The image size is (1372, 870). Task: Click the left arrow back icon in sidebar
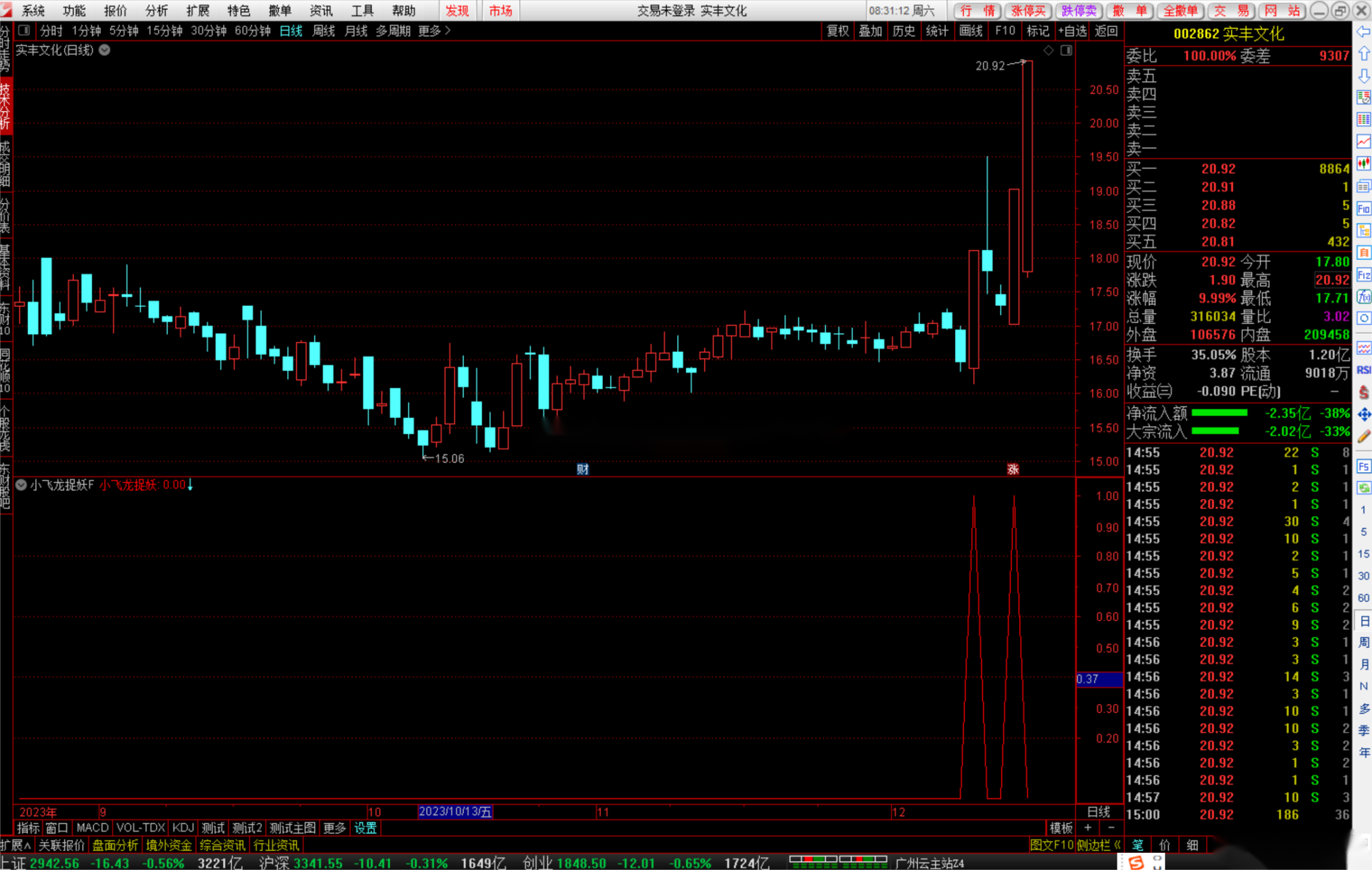coord(1363,32)
